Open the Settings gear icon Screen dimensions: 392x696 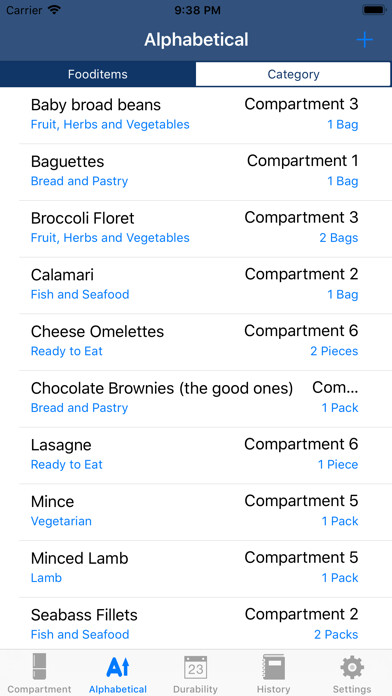(352, 667)
